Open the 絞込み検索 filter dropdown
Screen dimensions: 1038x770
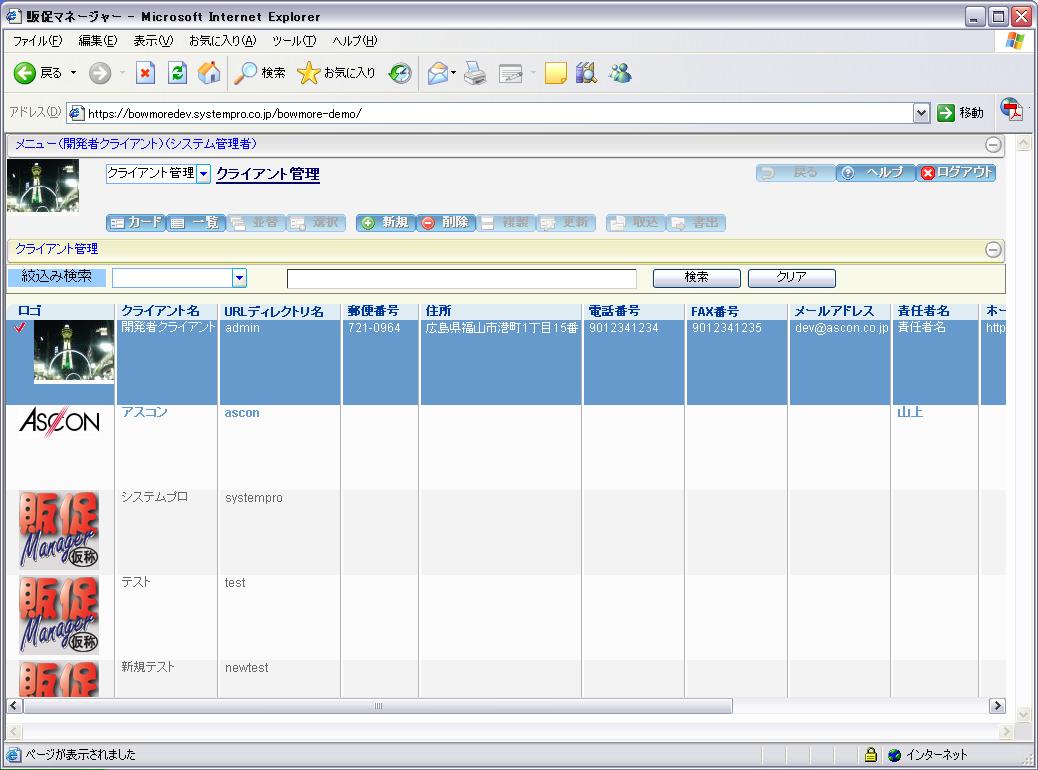point(239,278)
